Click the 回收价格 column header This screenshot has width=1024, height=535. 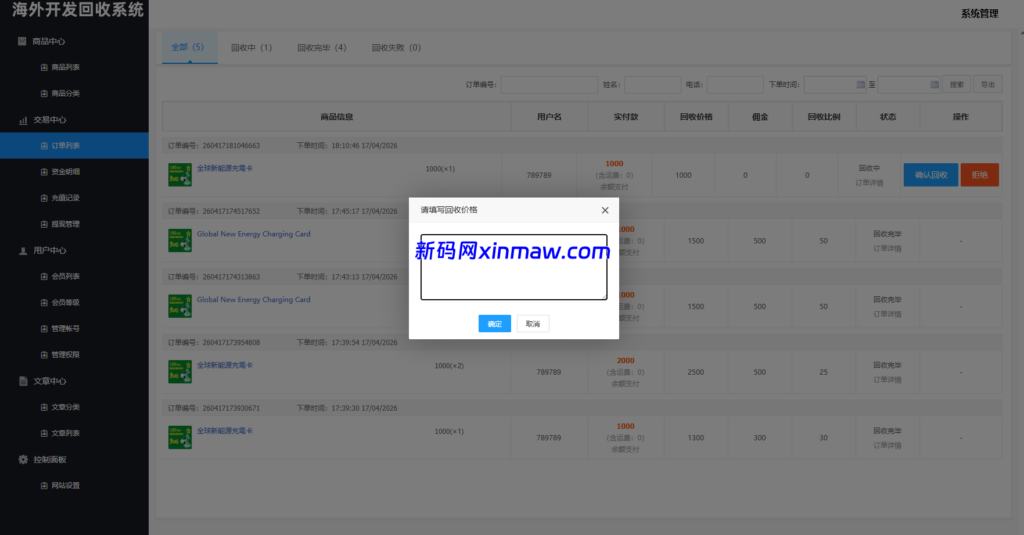[x=696, y=117]
